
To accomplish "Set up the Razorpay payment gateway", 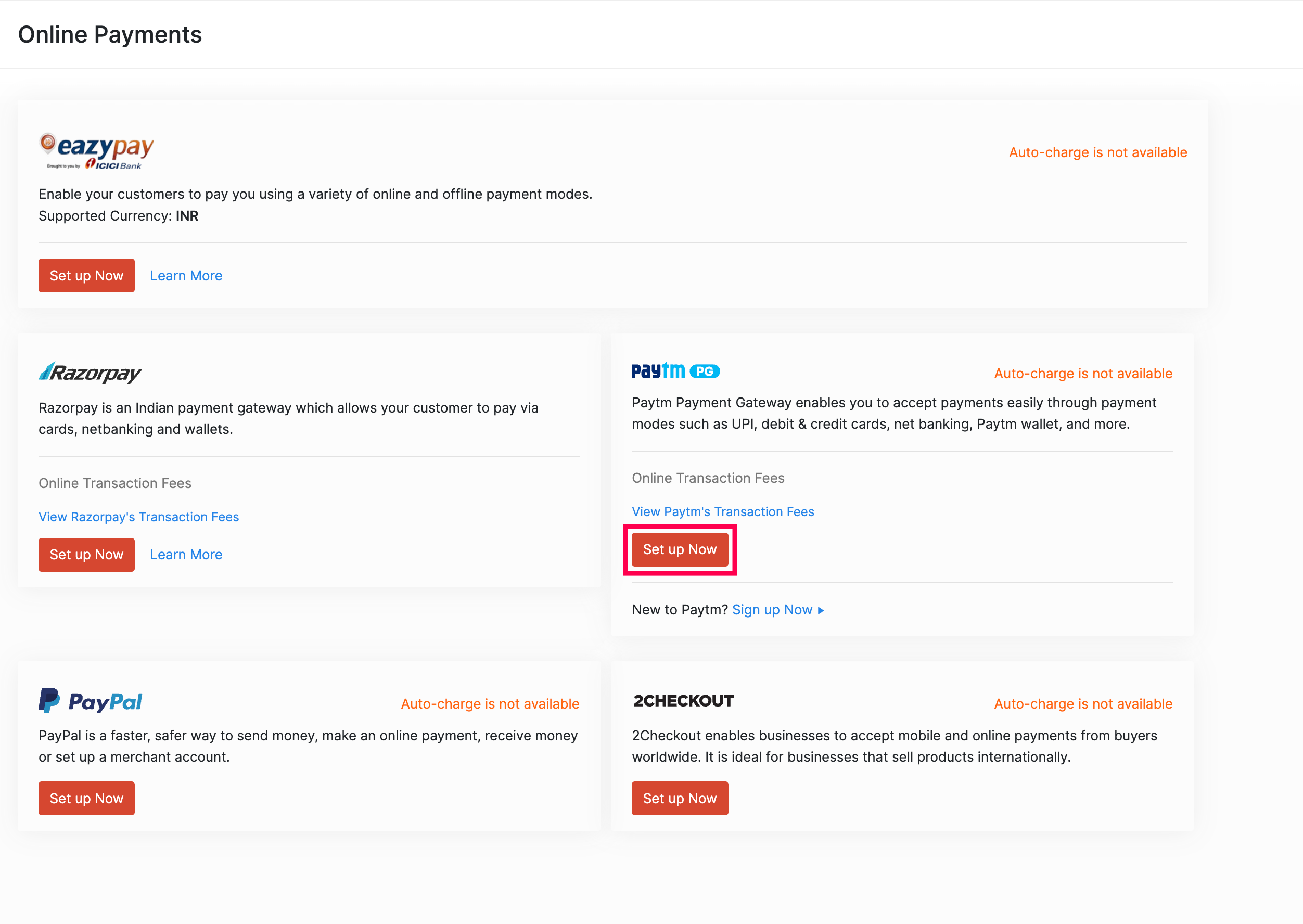I will (86, 554).
